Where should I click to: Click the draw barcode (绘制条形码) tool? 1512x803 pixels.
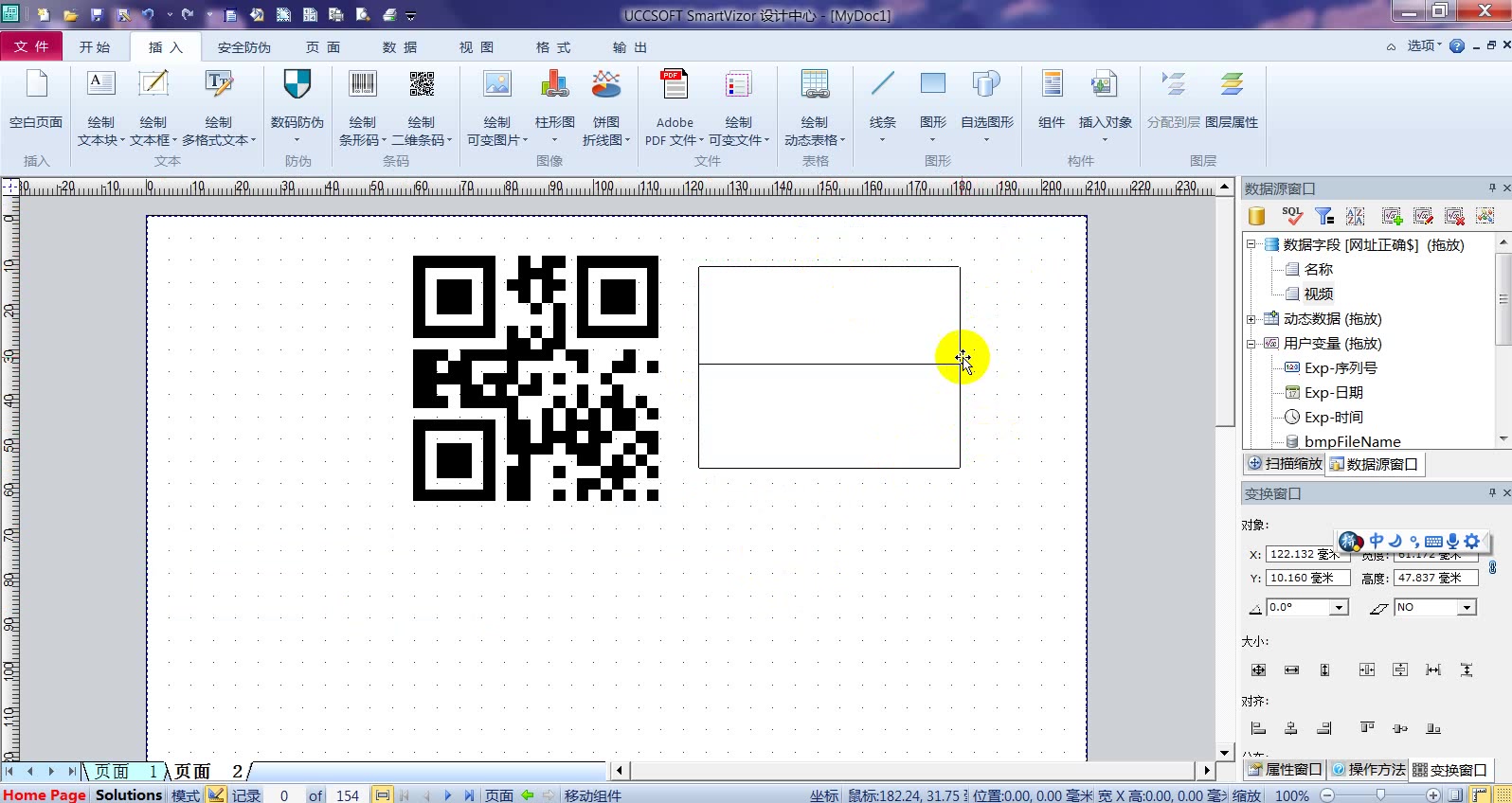[362, 106]
